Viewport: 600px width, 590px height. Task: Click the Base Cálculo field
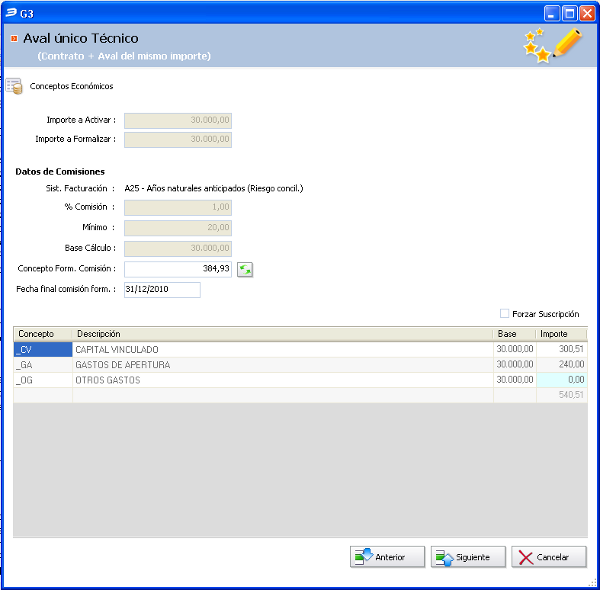click(178, 248)
